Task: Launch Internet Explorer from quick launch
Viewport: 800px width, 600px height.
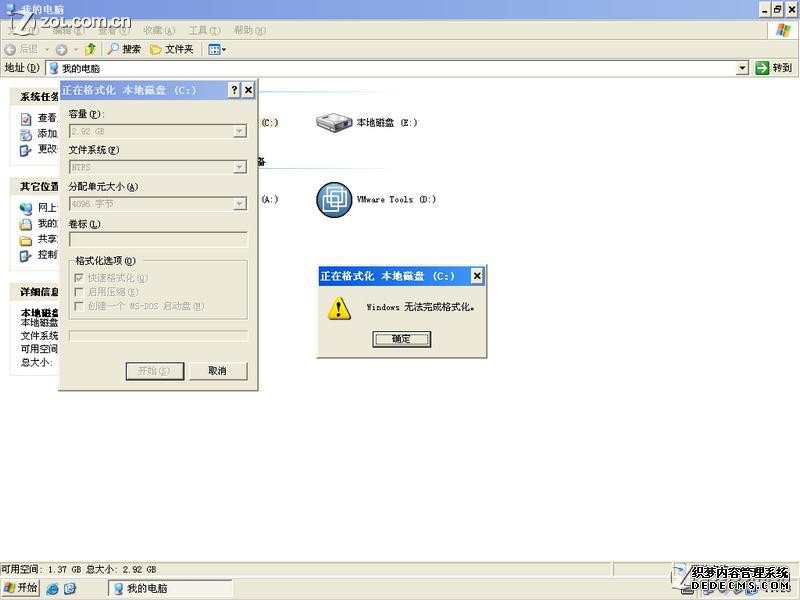Action: (53, 588)
